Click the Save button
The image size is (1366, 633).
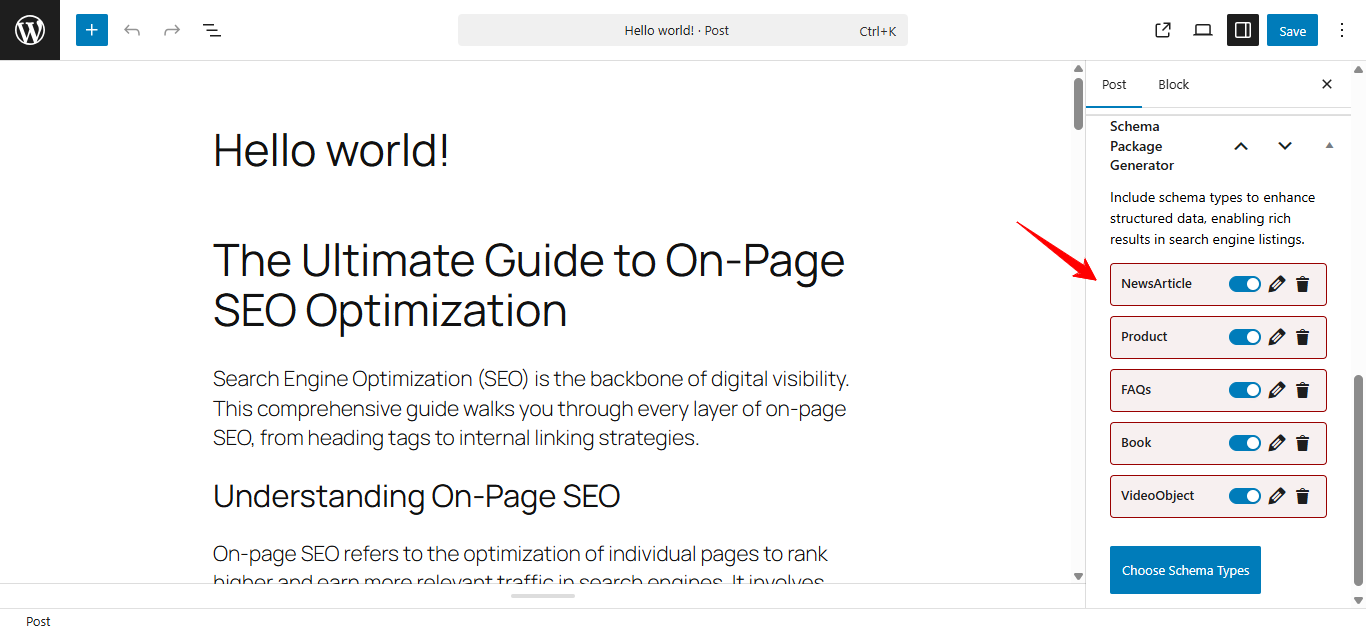coord(1292,30)
